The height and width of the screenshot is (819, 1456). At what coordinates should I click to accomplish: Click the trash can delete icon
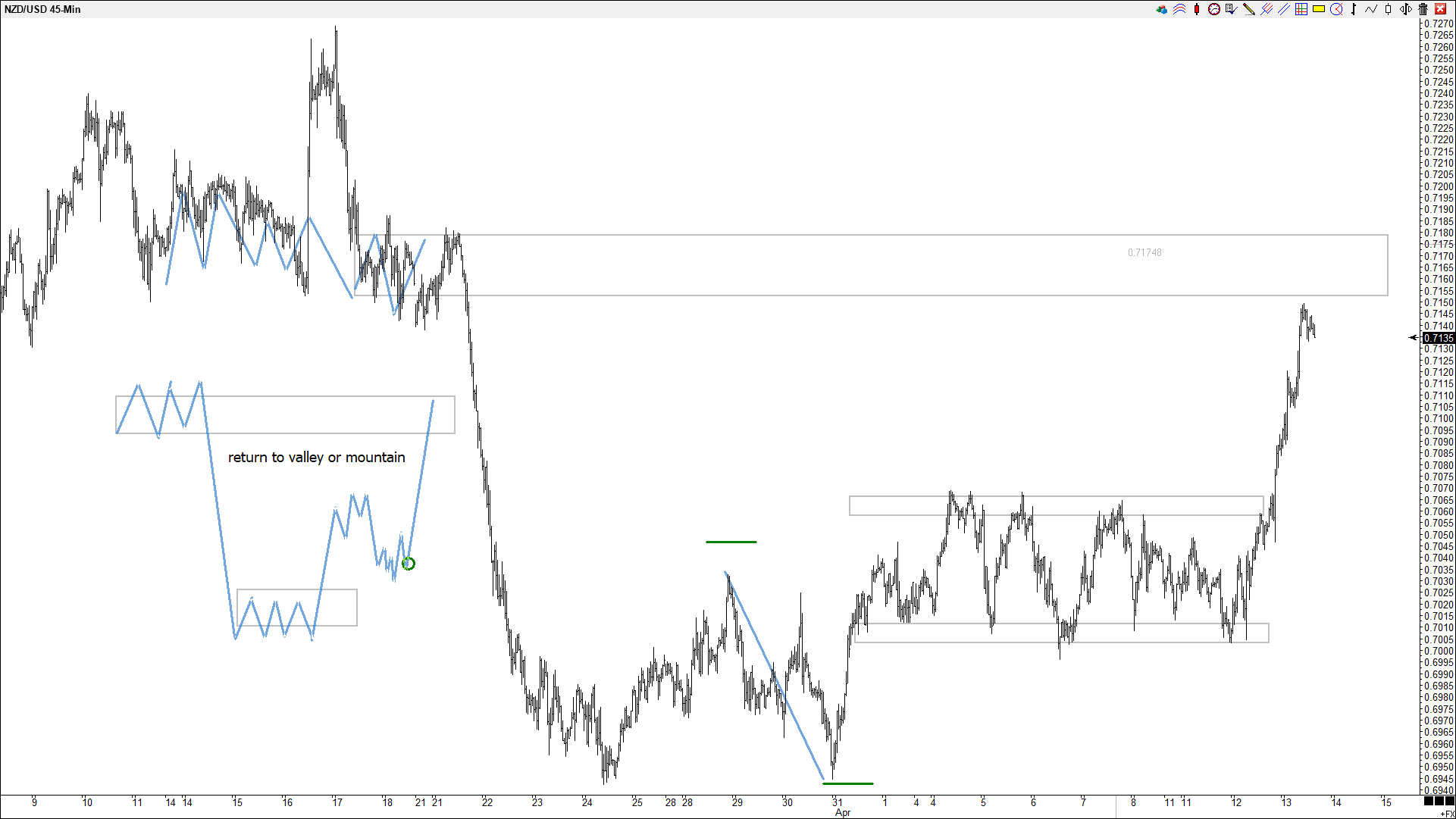tap(1423, 9)
